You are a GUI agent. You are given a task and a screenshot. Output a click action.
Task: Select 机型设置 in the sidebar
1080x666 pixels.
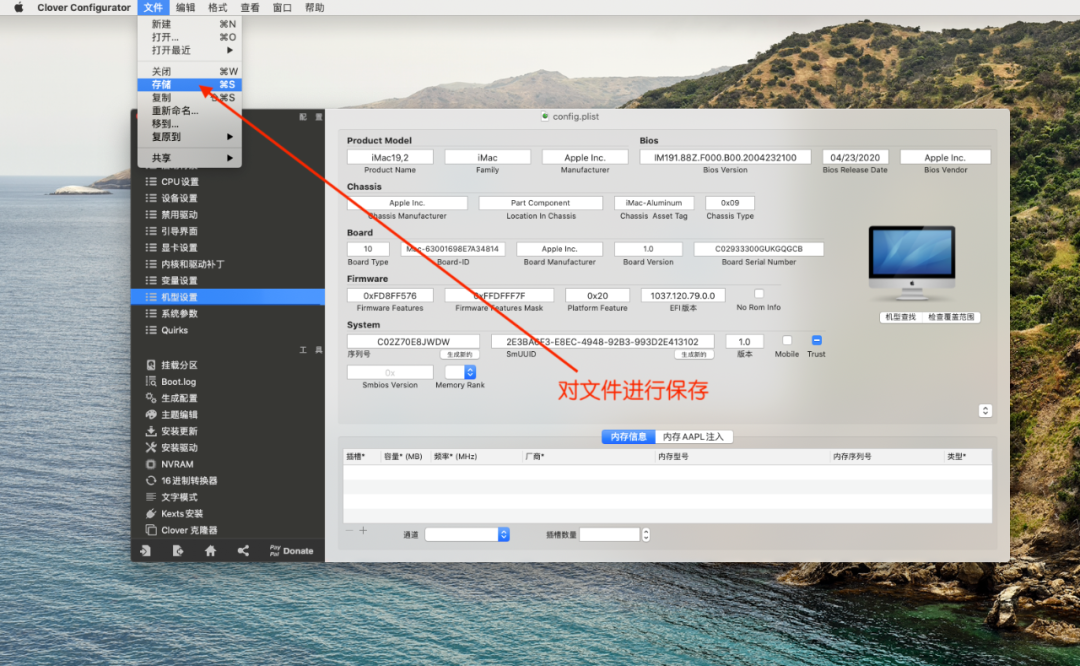click(x=227, y=298)
